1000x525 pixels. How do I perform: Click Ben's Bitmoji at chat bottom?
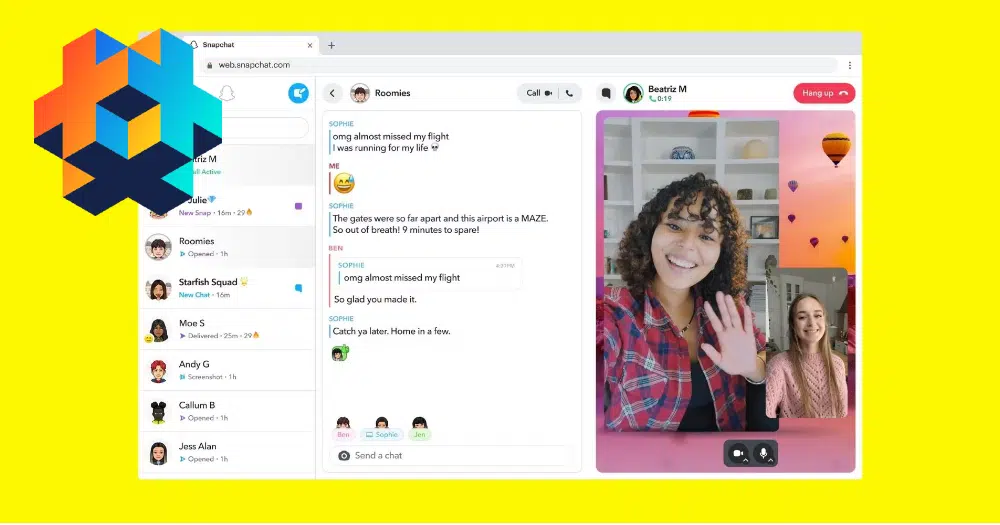pos(343,423)
